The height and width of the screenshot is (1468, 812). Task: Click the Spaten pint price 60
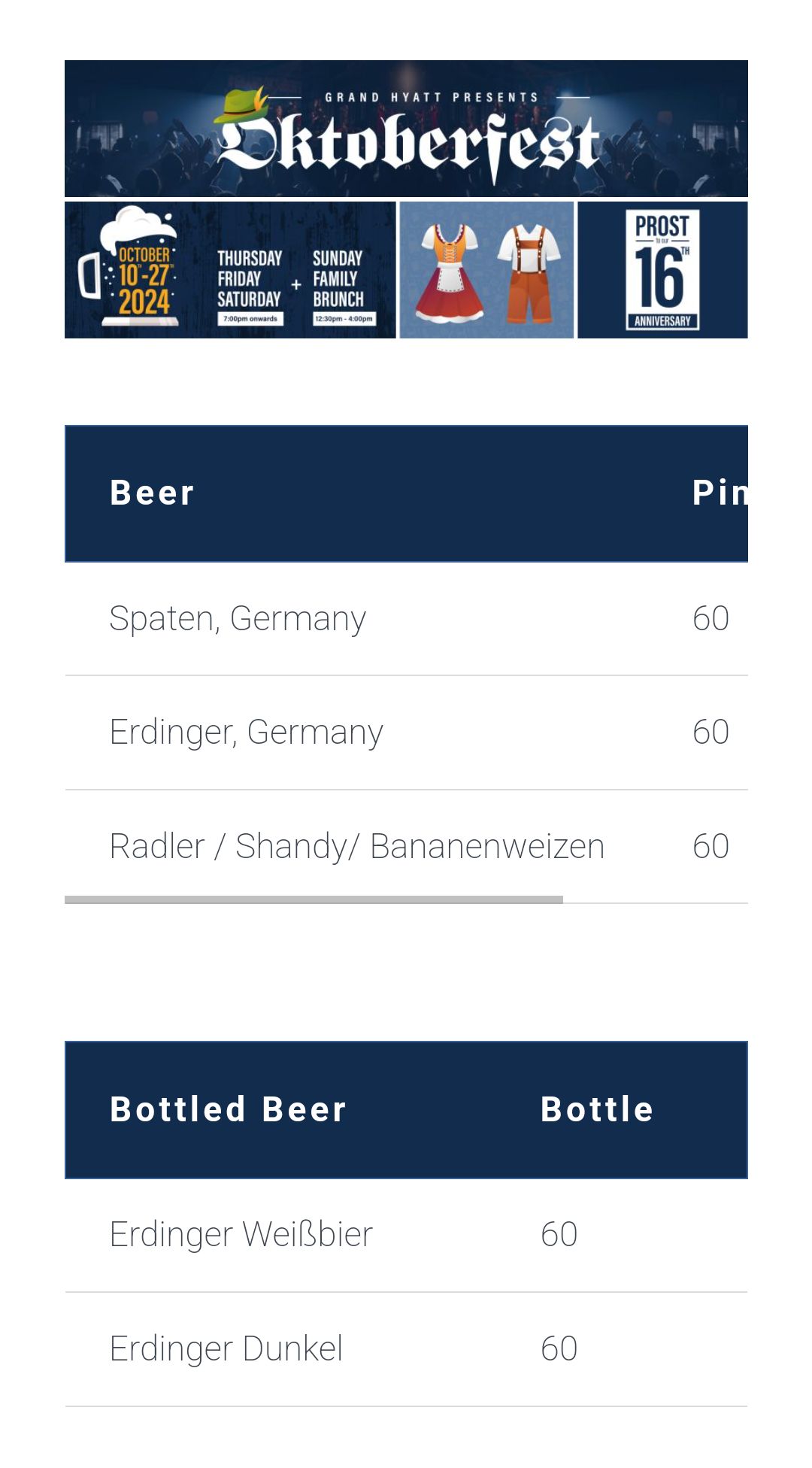point(710,619)
